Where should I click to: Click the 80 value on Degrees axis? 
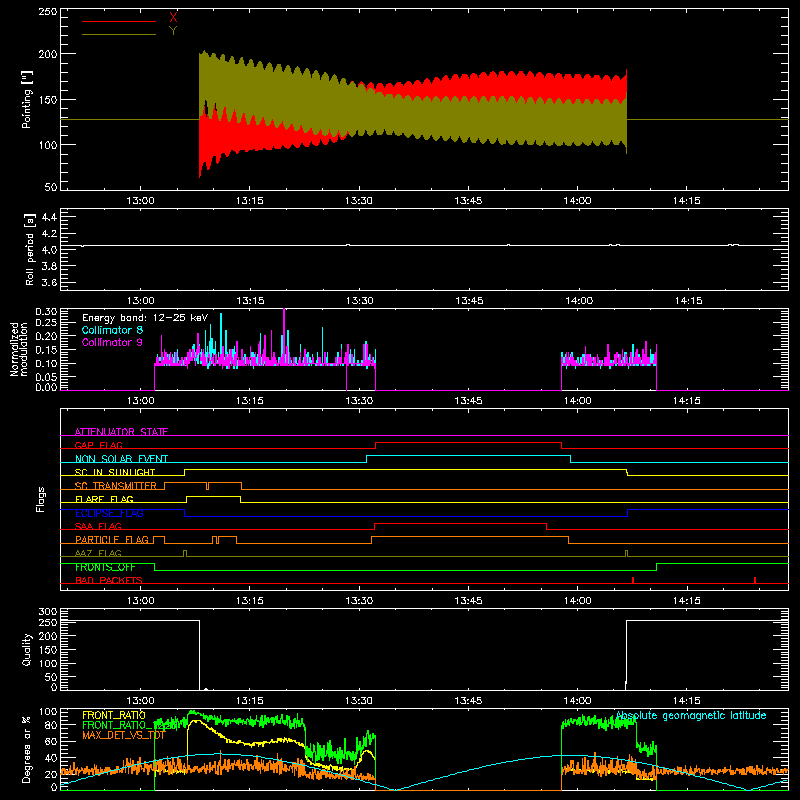point(52,725)
